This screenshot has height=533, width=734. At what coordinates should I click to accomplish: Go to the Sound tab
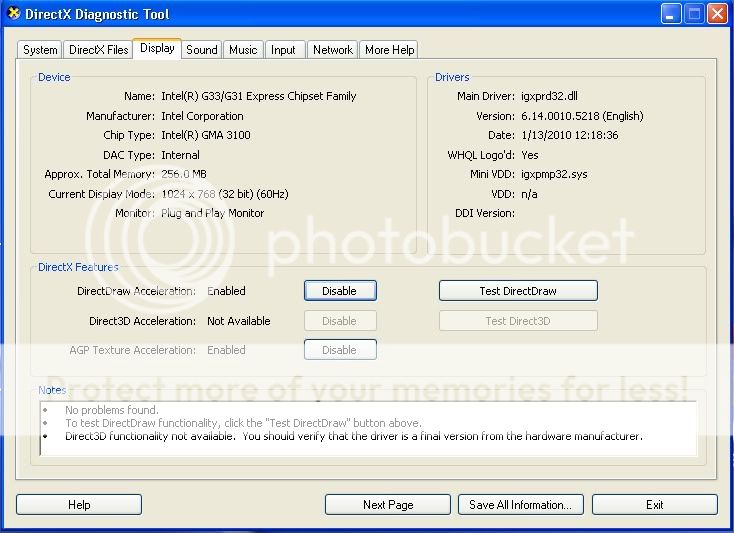pyautogui.click(x=202, y=50)
